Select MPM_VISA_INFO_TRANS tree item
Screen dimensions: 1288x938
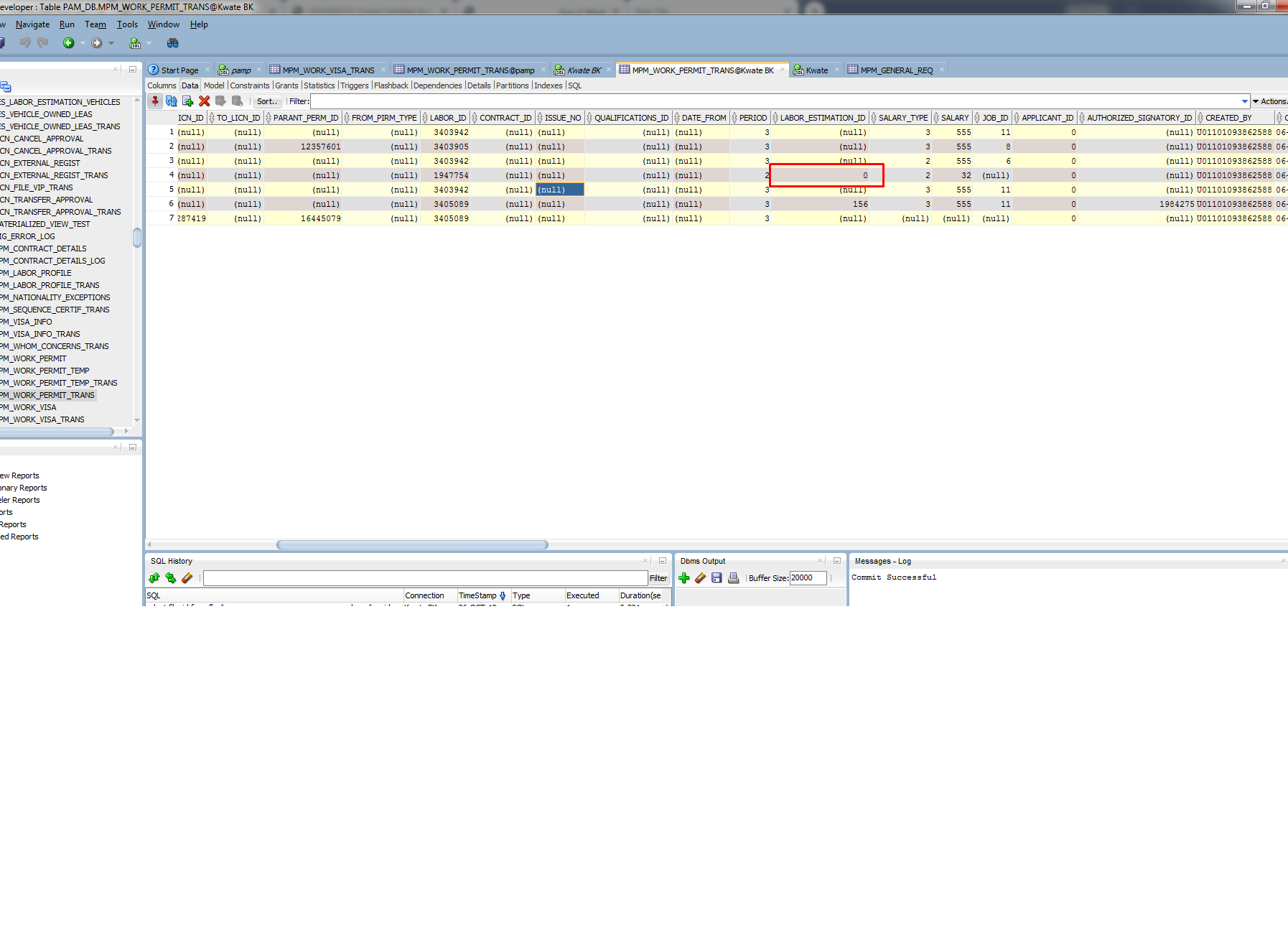tap(40, 334)
